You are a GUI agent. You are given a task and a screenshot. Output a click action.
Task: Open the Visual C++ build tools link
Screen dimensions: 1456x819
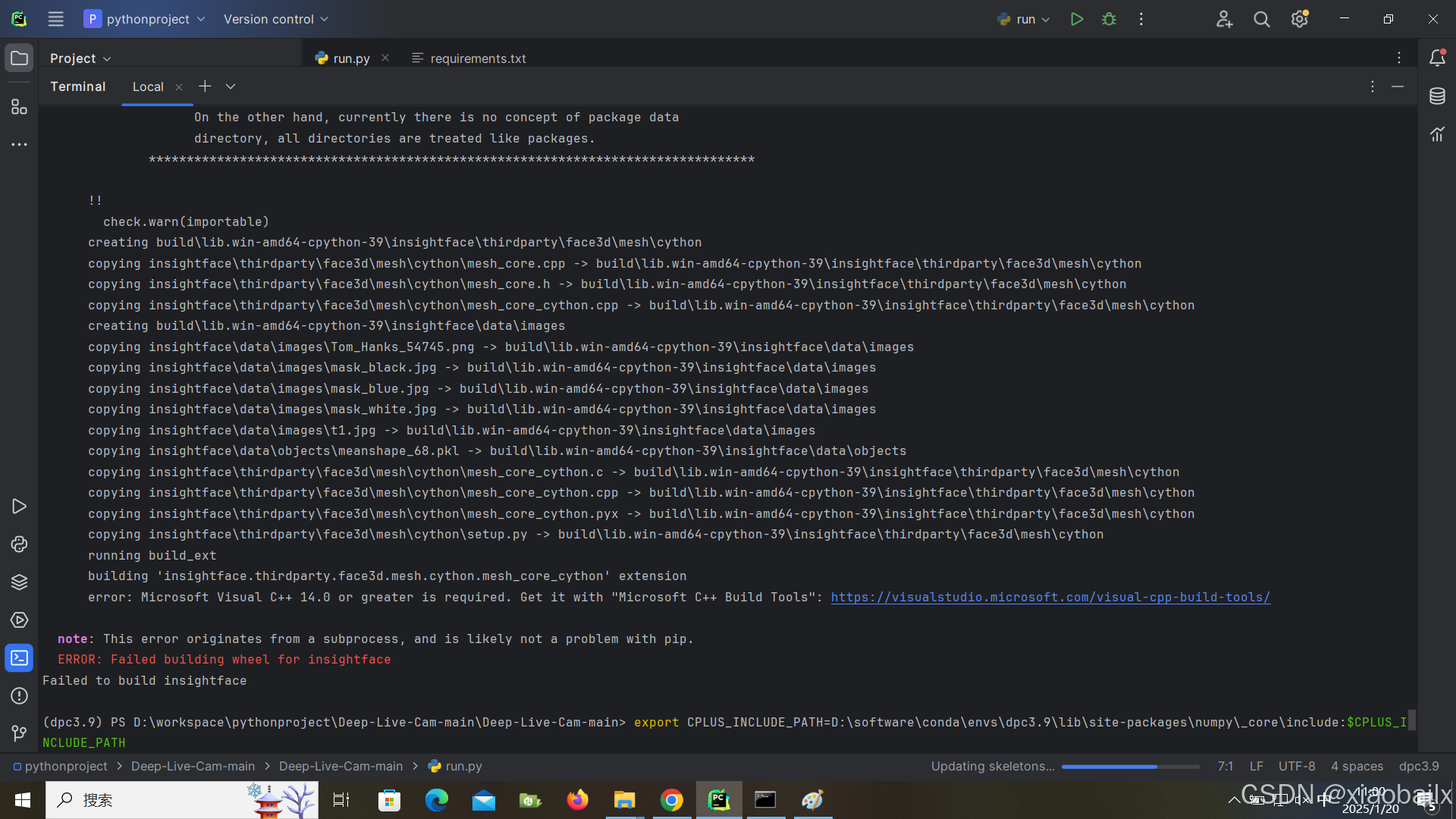coord(1050,598)
